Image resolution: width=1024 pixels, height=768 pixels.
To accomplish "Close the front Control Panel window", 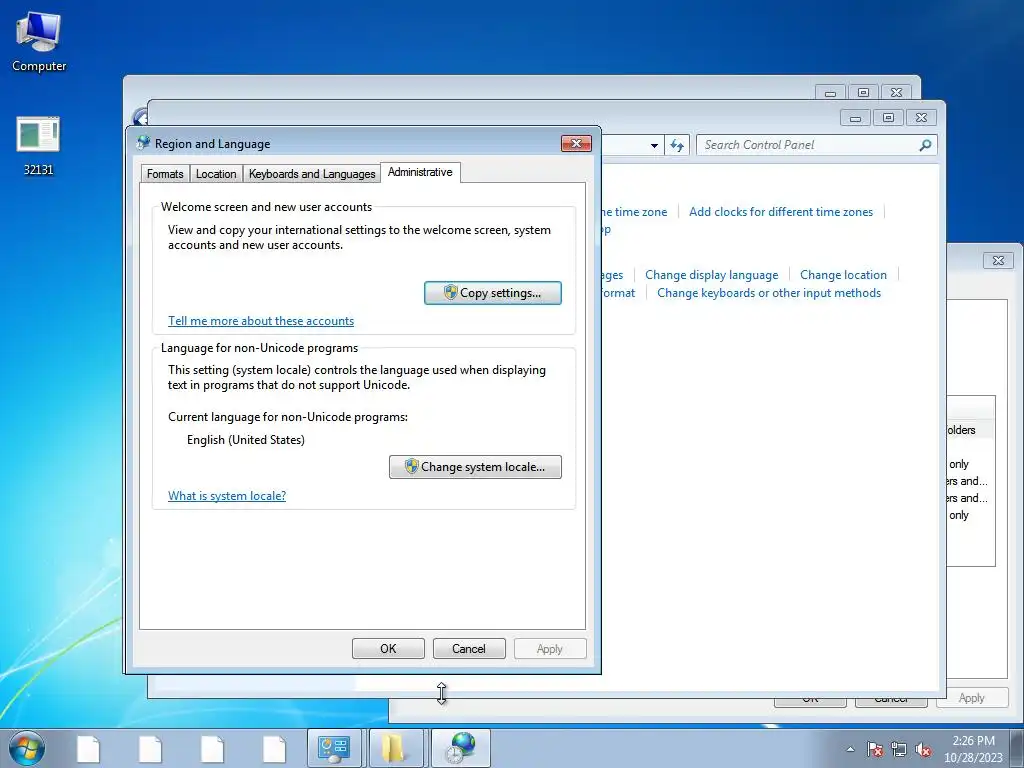I will point(921,118).
